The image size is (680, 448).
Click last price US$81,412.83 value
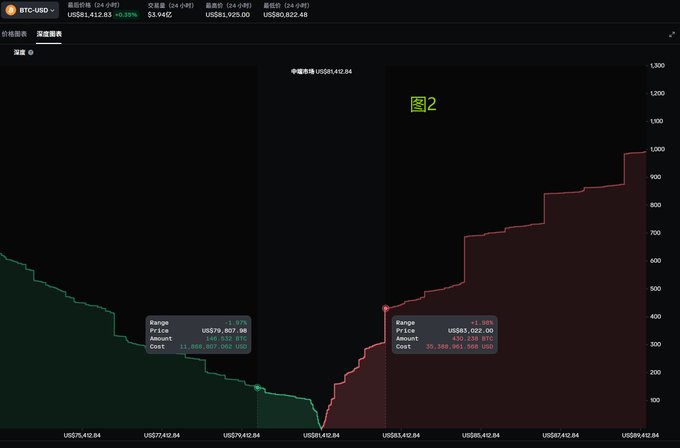(89, 15)
